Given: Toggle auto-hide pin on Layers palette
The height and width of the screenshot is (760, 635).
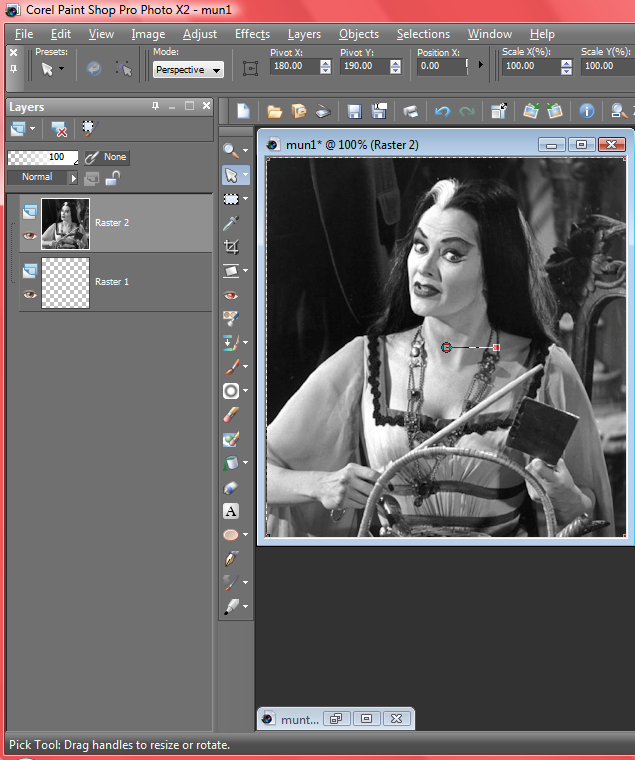Looking at the screenshot, I should pyautogui.click(x=155, y=106).
